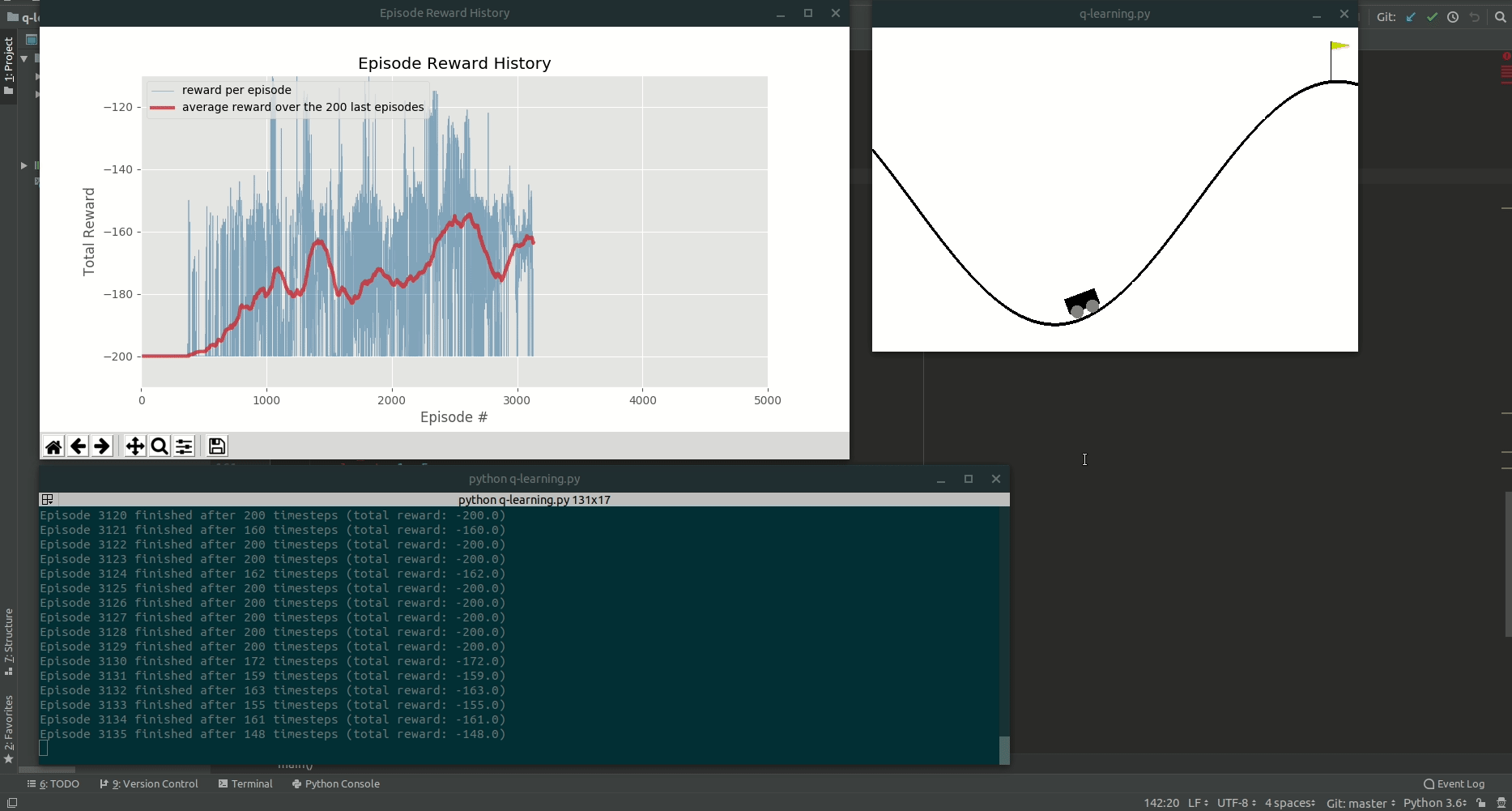Screen dimensions: 1512x811
Task: Save the figure with disk icon
Action: coord(217,446)
